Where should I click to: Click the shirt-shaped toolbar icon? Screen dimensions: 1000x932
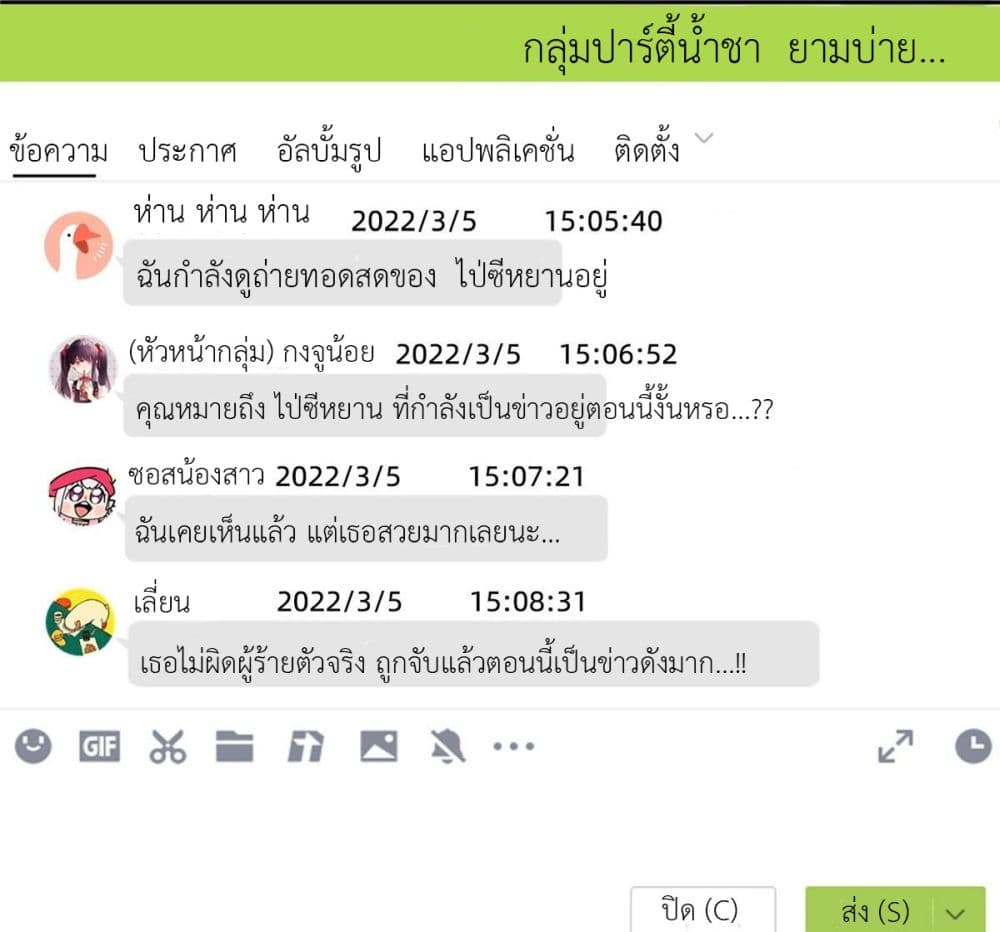(305, 746)
